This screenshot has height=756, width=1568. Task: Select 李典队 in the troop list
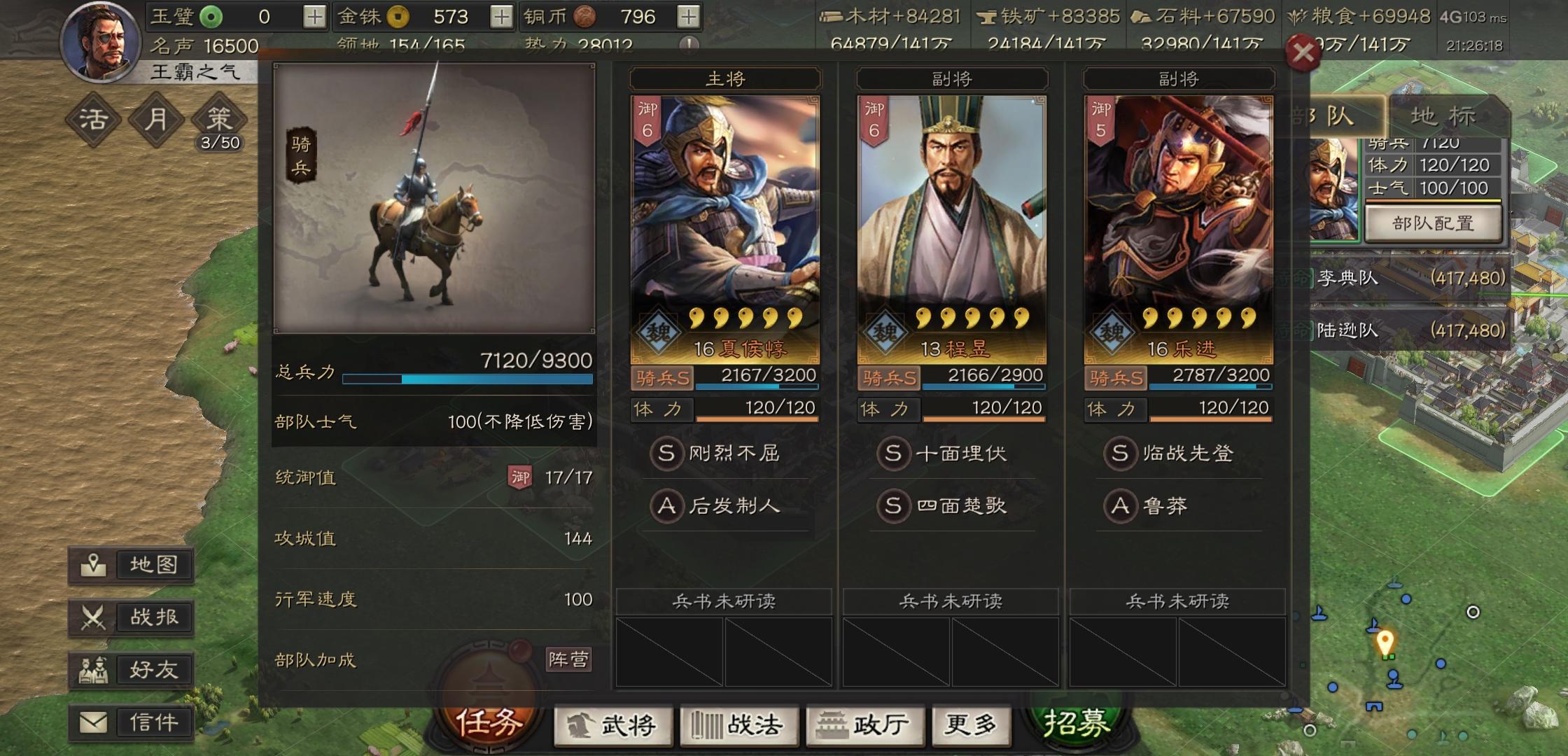pos(1407,278)
